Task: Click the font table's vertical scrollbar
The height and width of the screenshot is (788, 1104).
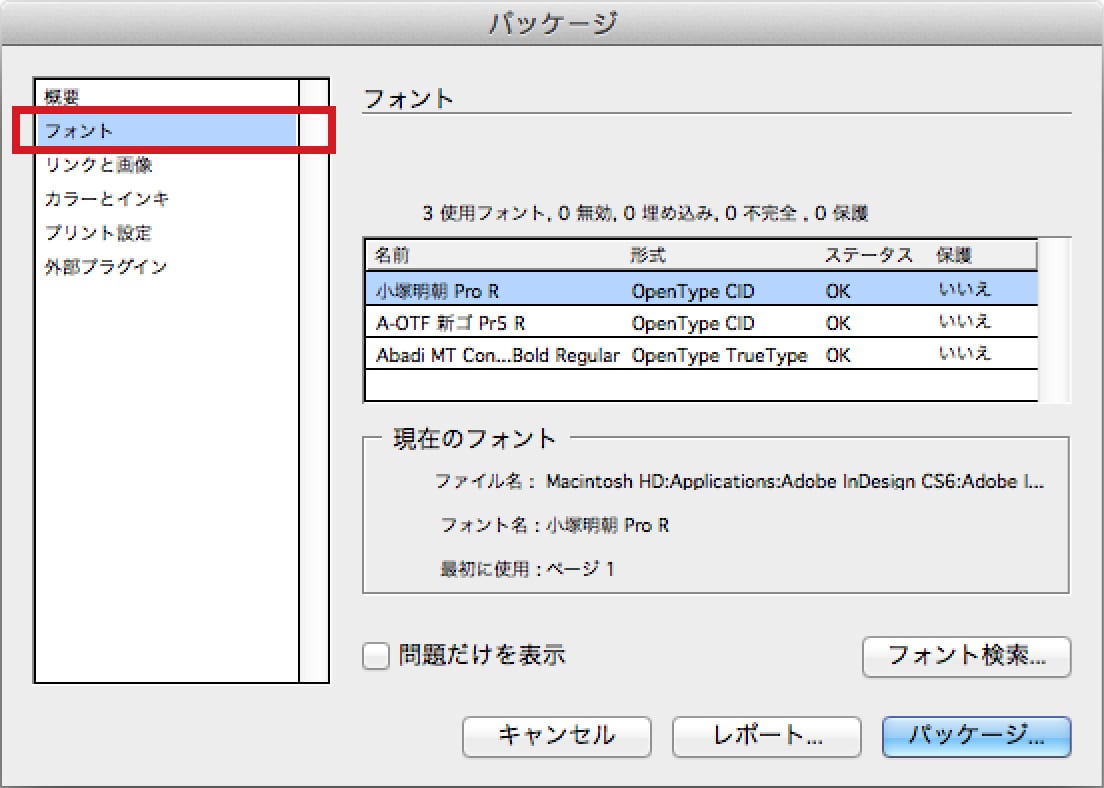Action: (x=1054, y=320)
